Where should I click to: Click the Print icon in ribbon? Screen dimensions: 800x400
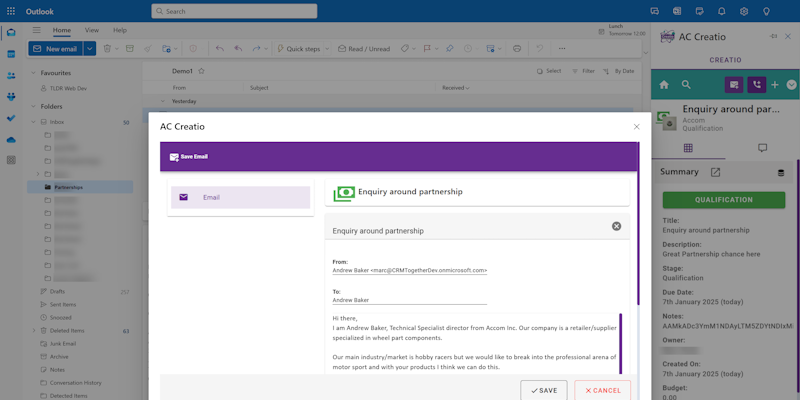coord(517,48)
